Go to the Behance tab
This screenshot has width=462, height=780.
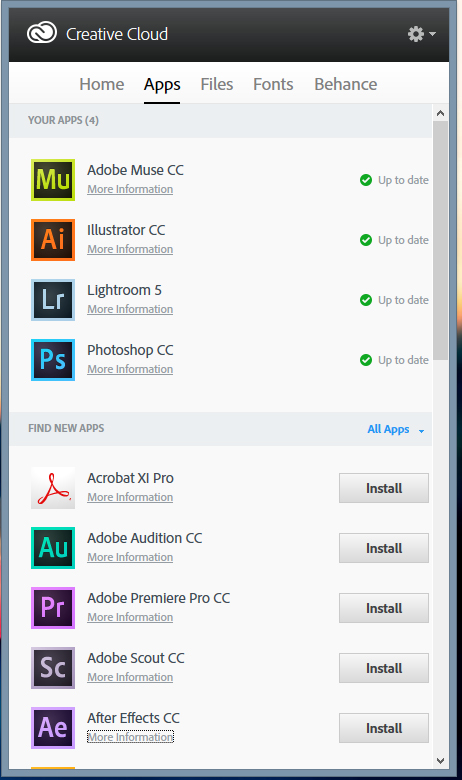346,84
